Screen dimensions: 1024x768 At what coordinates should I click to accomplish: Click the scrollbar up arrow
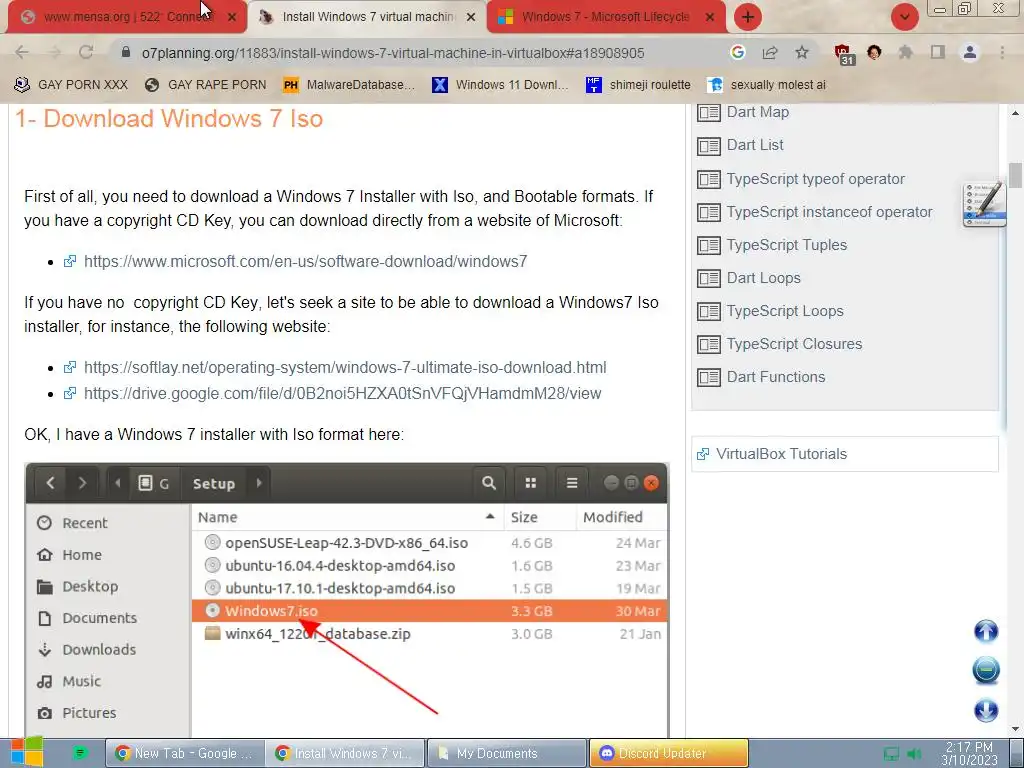point(1016,113)
